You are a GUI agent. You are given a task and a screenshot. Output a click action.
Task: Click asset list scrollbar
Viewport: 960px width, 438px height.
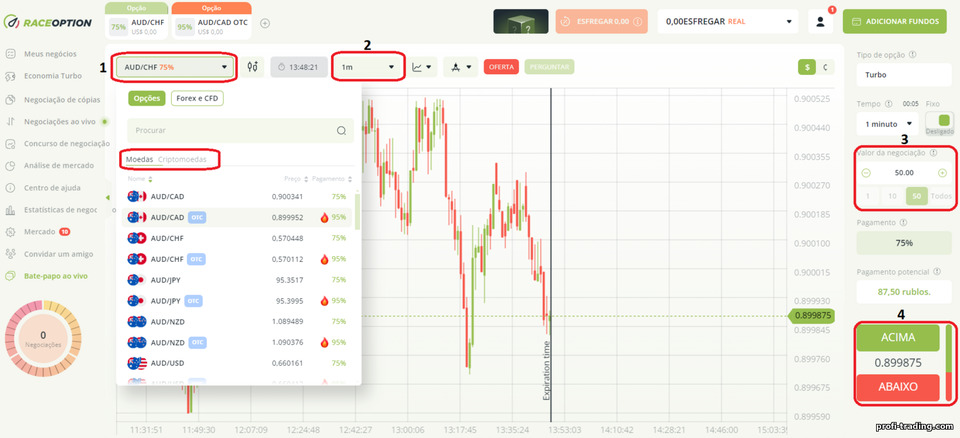coord(357,211)
